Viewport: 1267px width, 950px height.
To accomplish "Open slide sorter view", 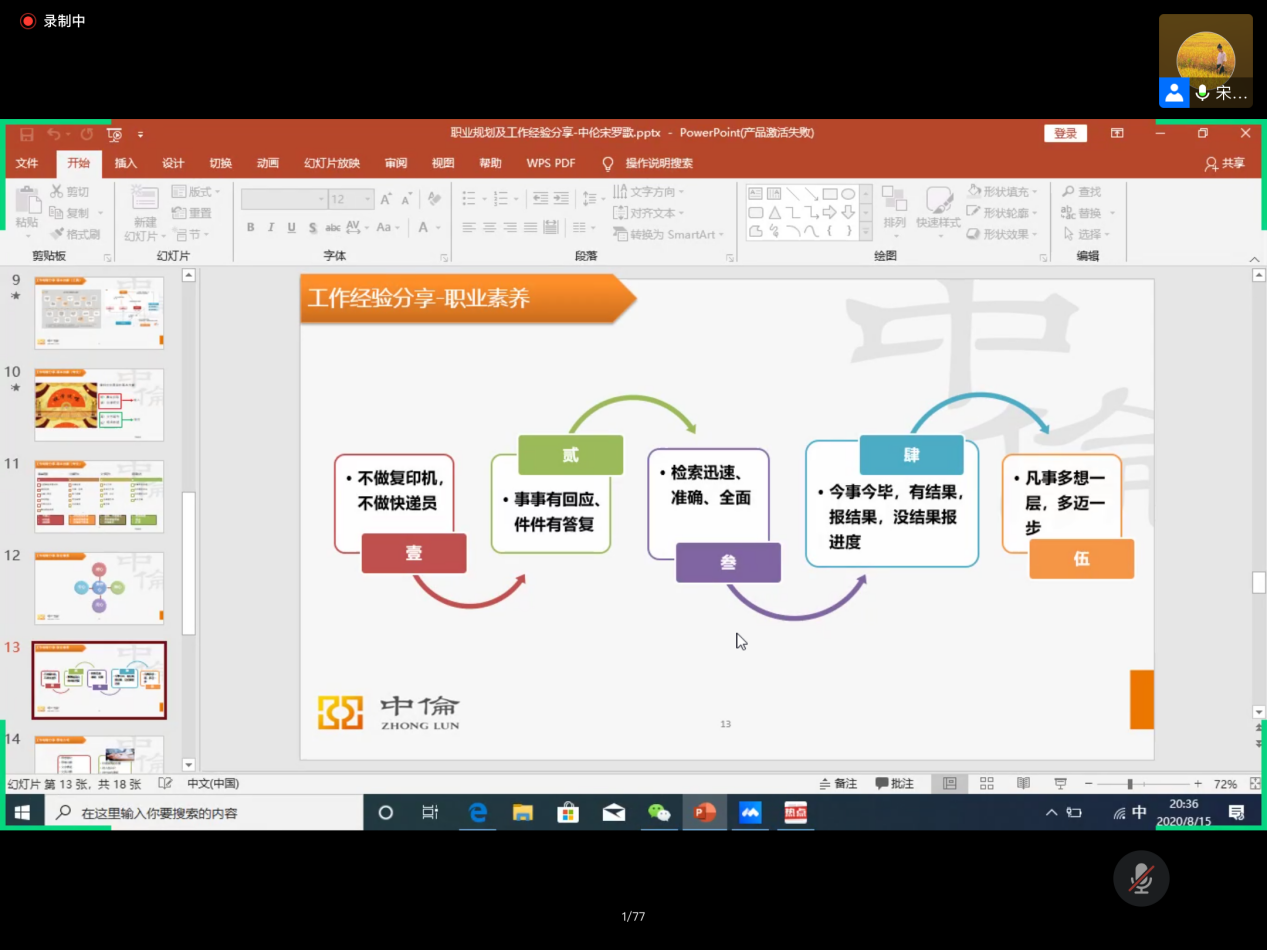I will pos(986,784).
